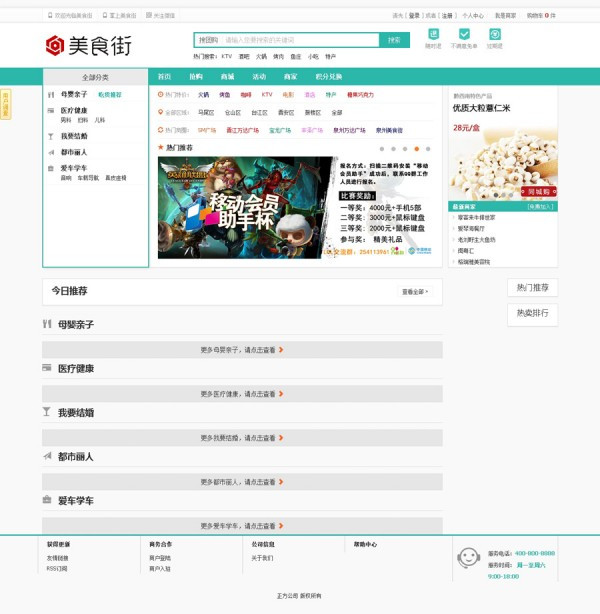This screenshot has height=614, width=600.
Task: Select third dot of the product image slider
Action: pos(511,195)
